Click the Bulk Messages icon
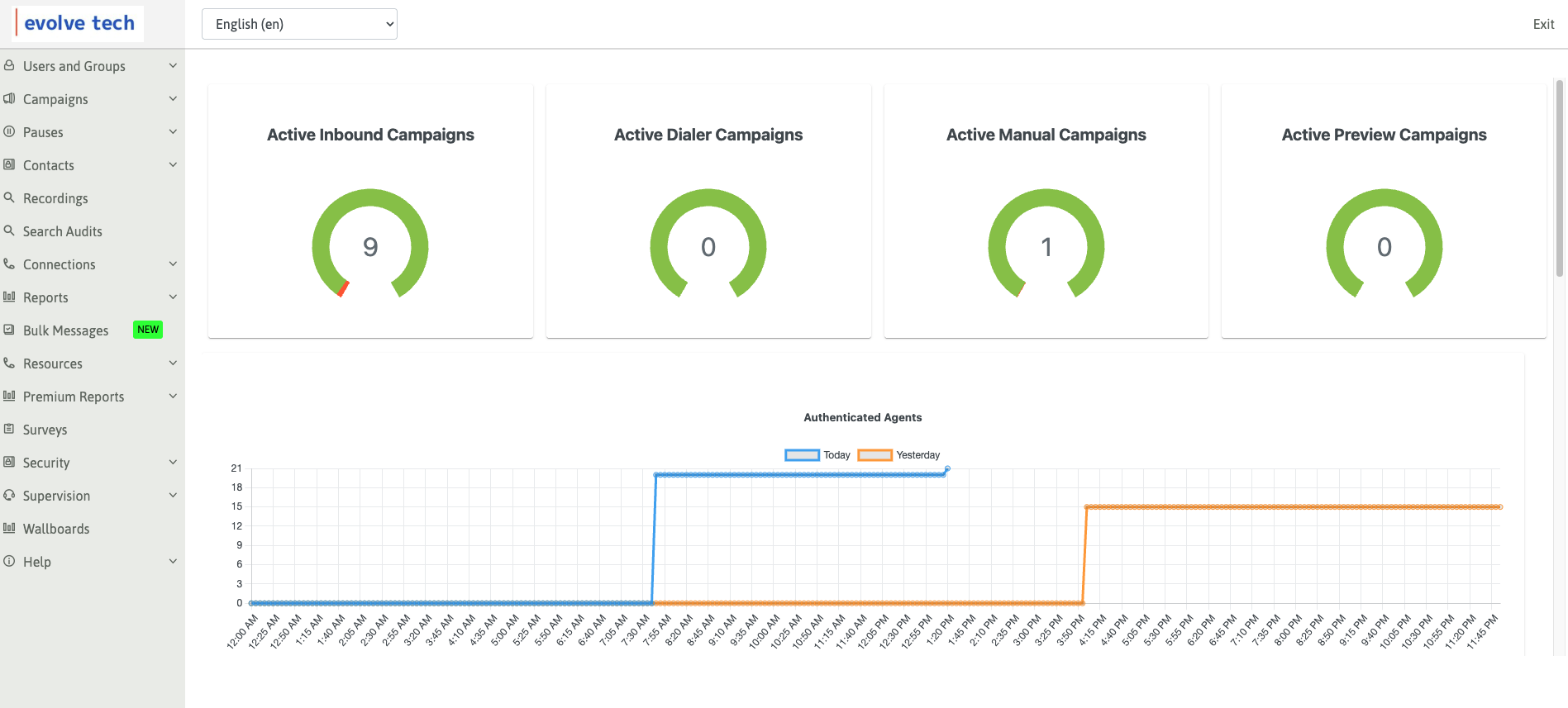This screenshot has height=708, width=1568. [x=9, y=330]
